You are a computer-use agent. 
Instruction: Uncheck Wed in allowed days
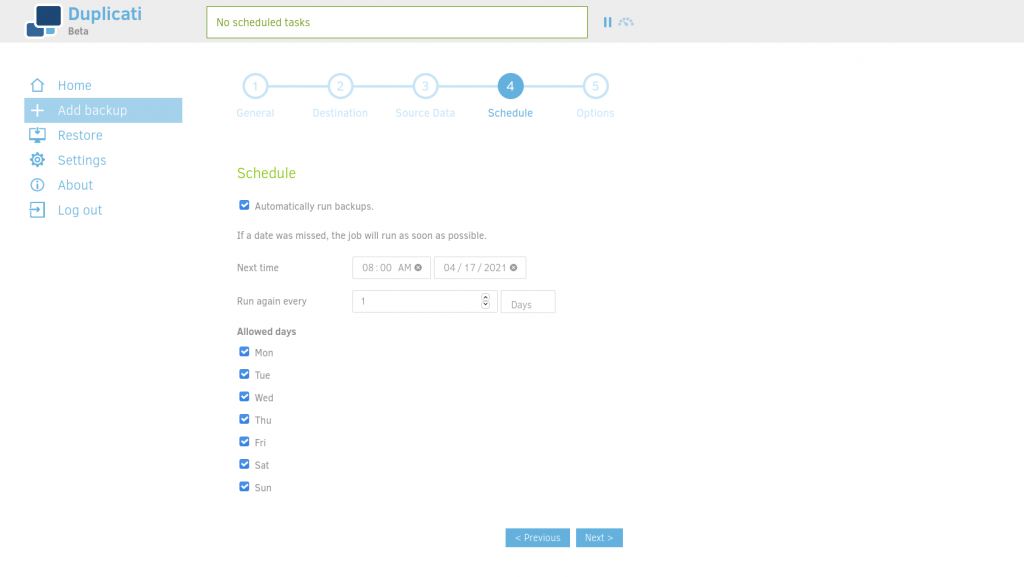click(x=244, y=397)
